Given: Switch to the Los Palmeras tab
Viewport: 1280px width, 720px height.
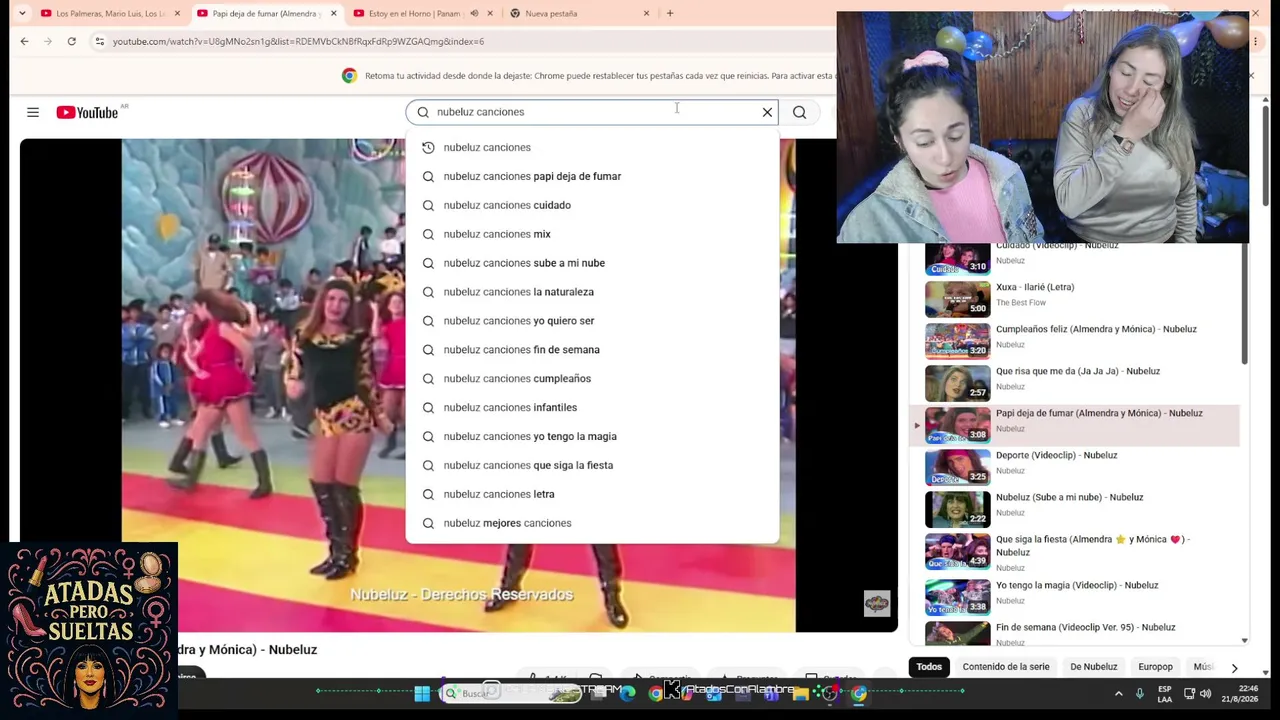Looking at the screenshot, I should 110,13.
